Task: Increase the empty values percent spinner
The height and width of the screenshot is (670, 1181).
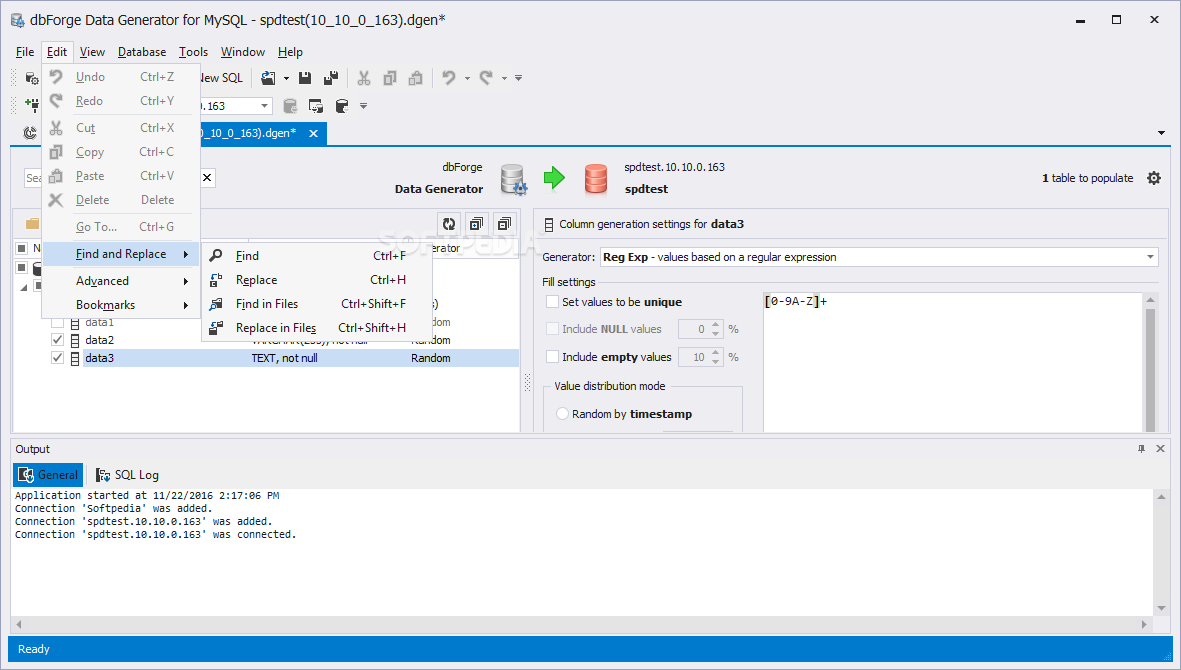Action: pyautogui.click(x=716, y=352)
